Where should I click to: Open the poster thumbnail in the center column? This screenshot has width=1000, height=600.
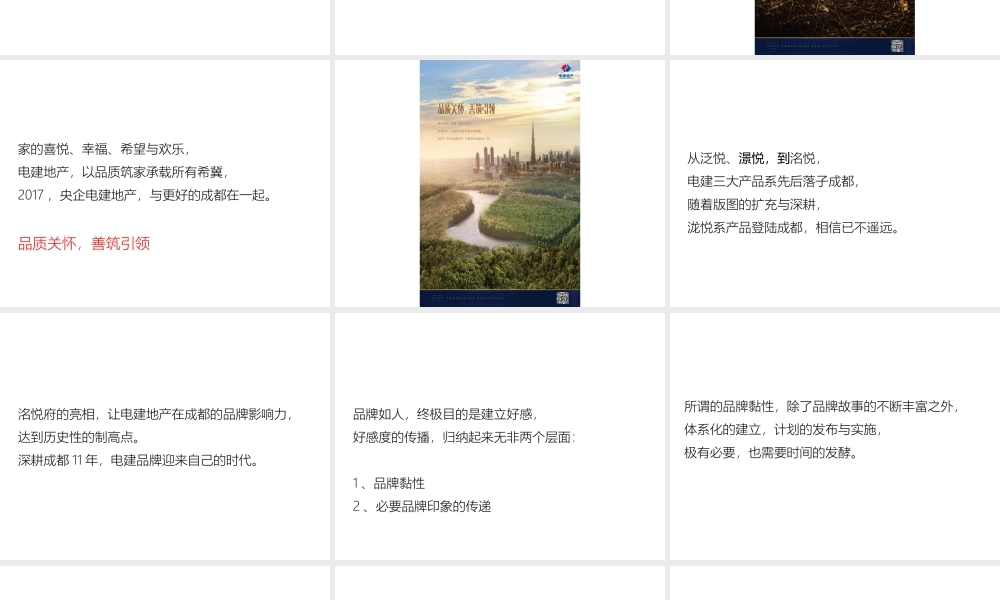500,183
